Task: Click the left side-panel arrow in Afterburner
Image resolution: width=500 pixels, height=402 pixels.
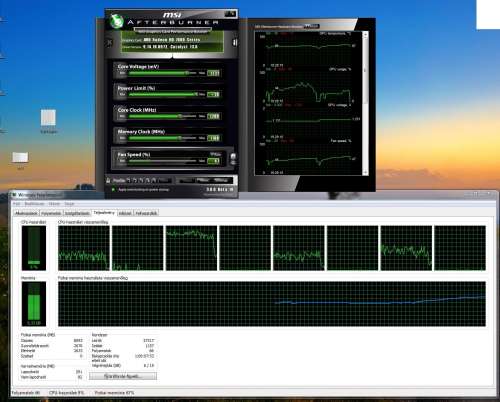Action: [109, 43]
